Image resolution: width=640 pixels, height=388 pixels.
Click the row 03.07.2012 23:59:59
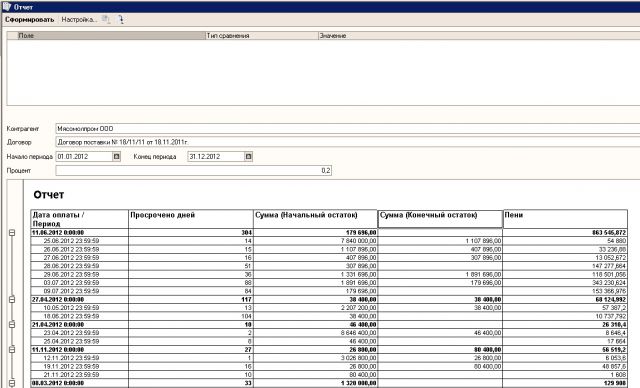pos(329,283)
